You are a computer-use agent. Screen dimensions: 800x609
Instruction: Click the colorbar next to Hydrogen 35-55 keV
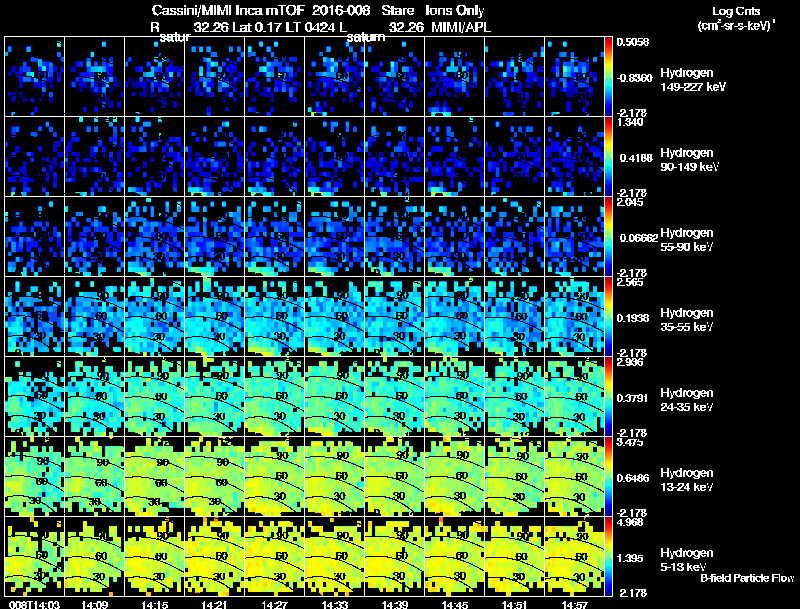click(608, 316)
